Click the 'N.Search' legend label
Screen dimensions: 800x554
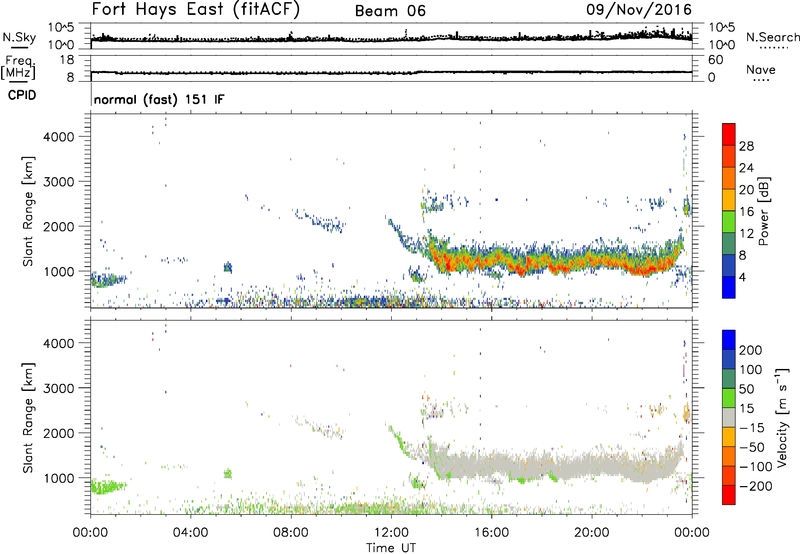pyautogui.click(x=773, y=37)
